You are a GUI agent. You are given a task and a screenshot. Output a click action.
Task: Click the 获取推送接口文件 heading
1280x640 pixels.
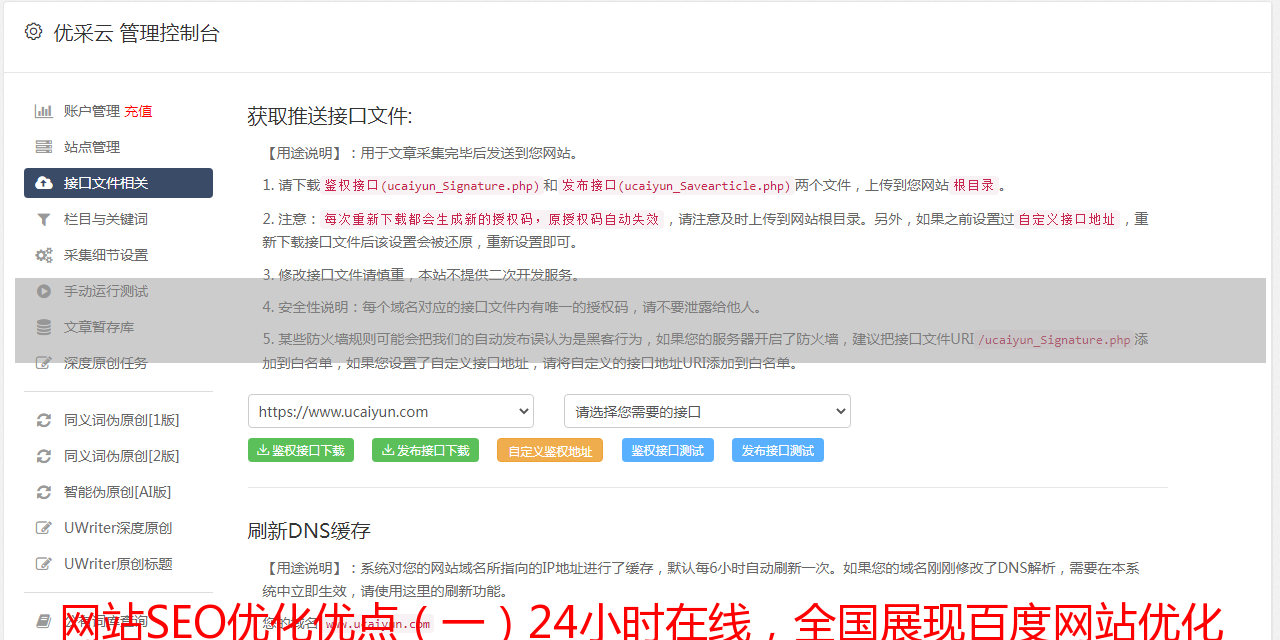[330, 116]
